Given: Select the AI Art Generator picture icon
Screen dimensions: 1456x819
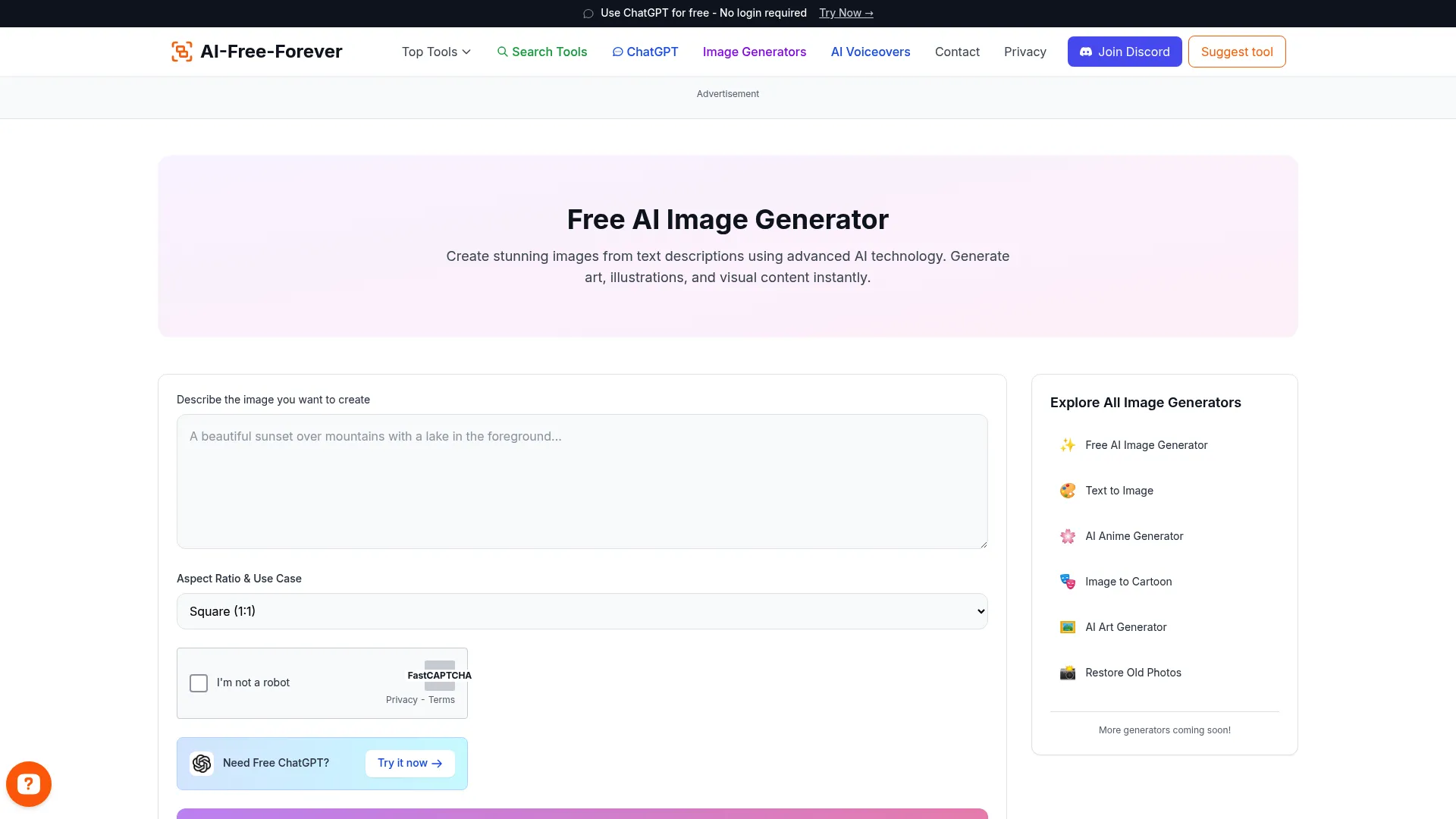Looking at the screenshot, I should tap(1068, 627).
